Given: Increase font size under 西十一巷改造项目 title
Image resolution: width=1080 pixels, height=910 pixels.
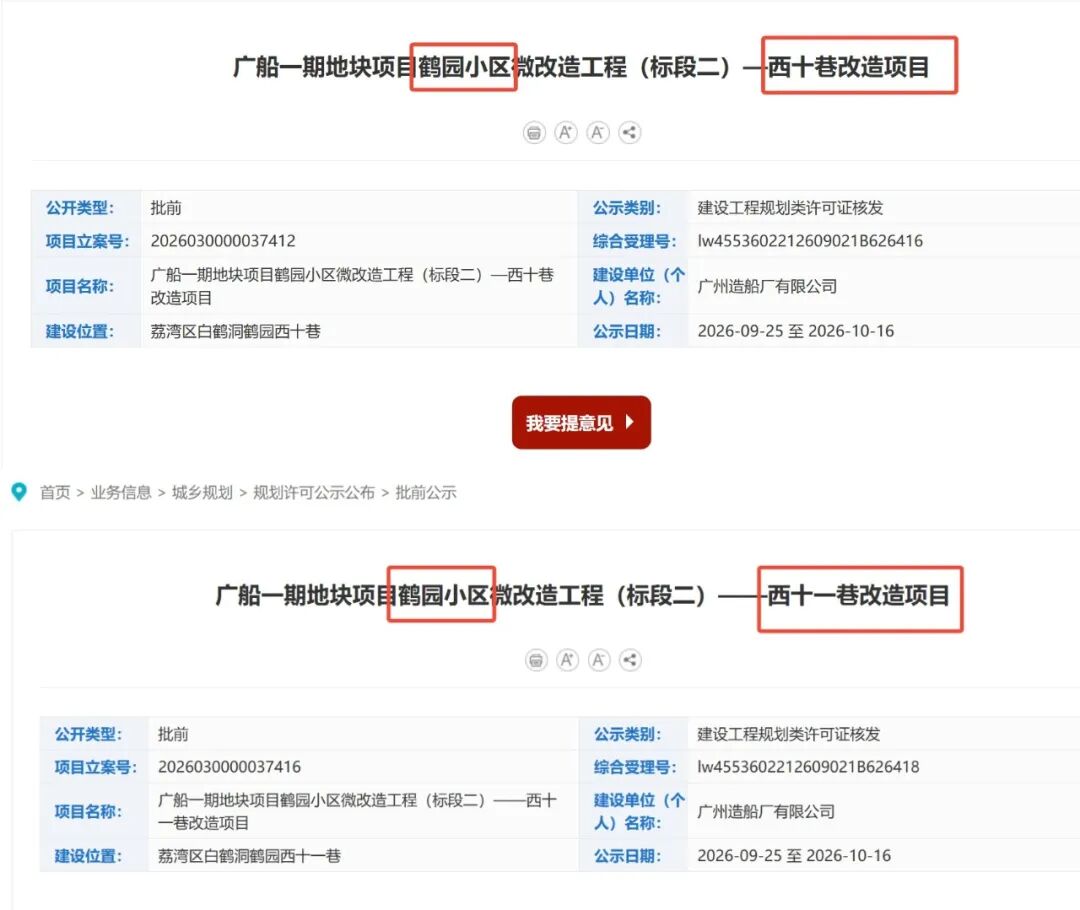Looking at the screenshot, I should 568,660.
